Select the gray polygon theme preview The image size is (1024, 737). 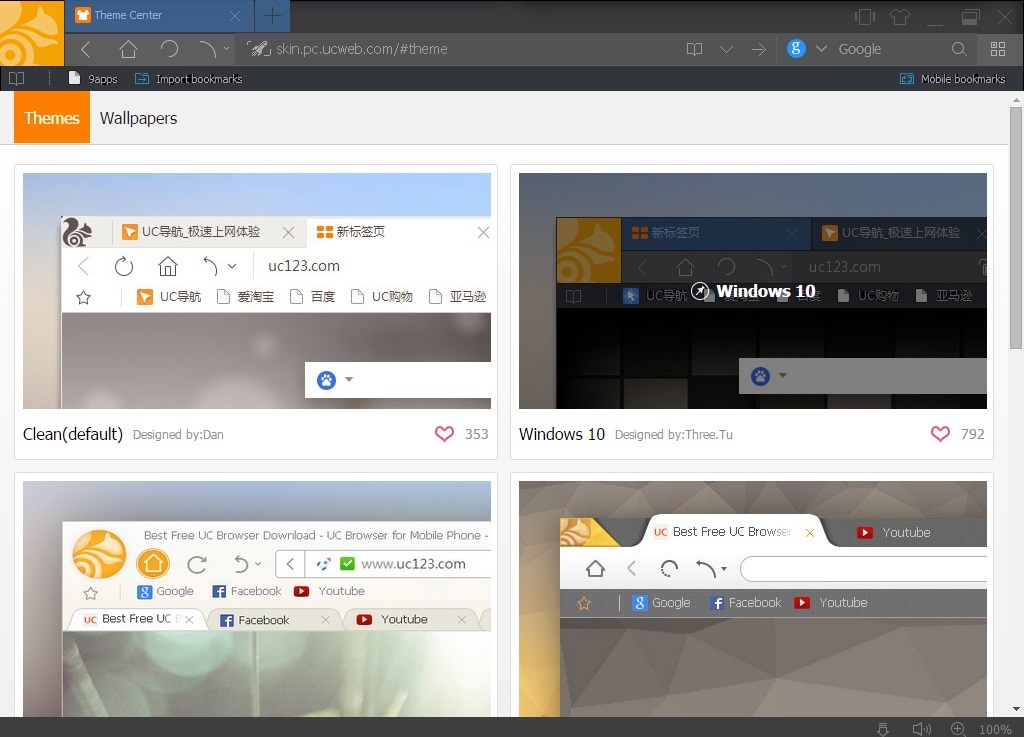click(753, 599)
